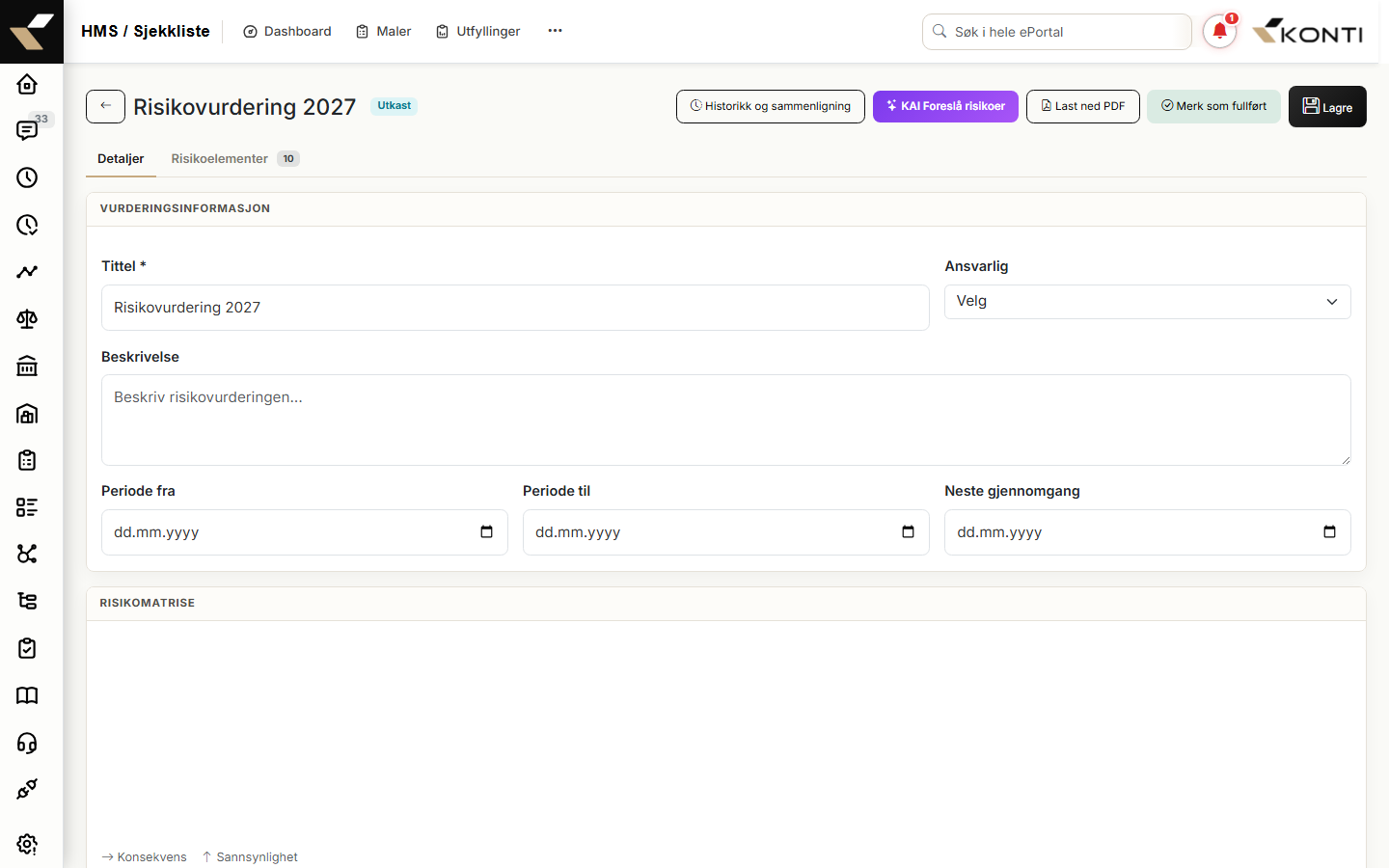Focus the Tittel input field
The height and width of the screenshot is (868, 1389).
point(515,308)
